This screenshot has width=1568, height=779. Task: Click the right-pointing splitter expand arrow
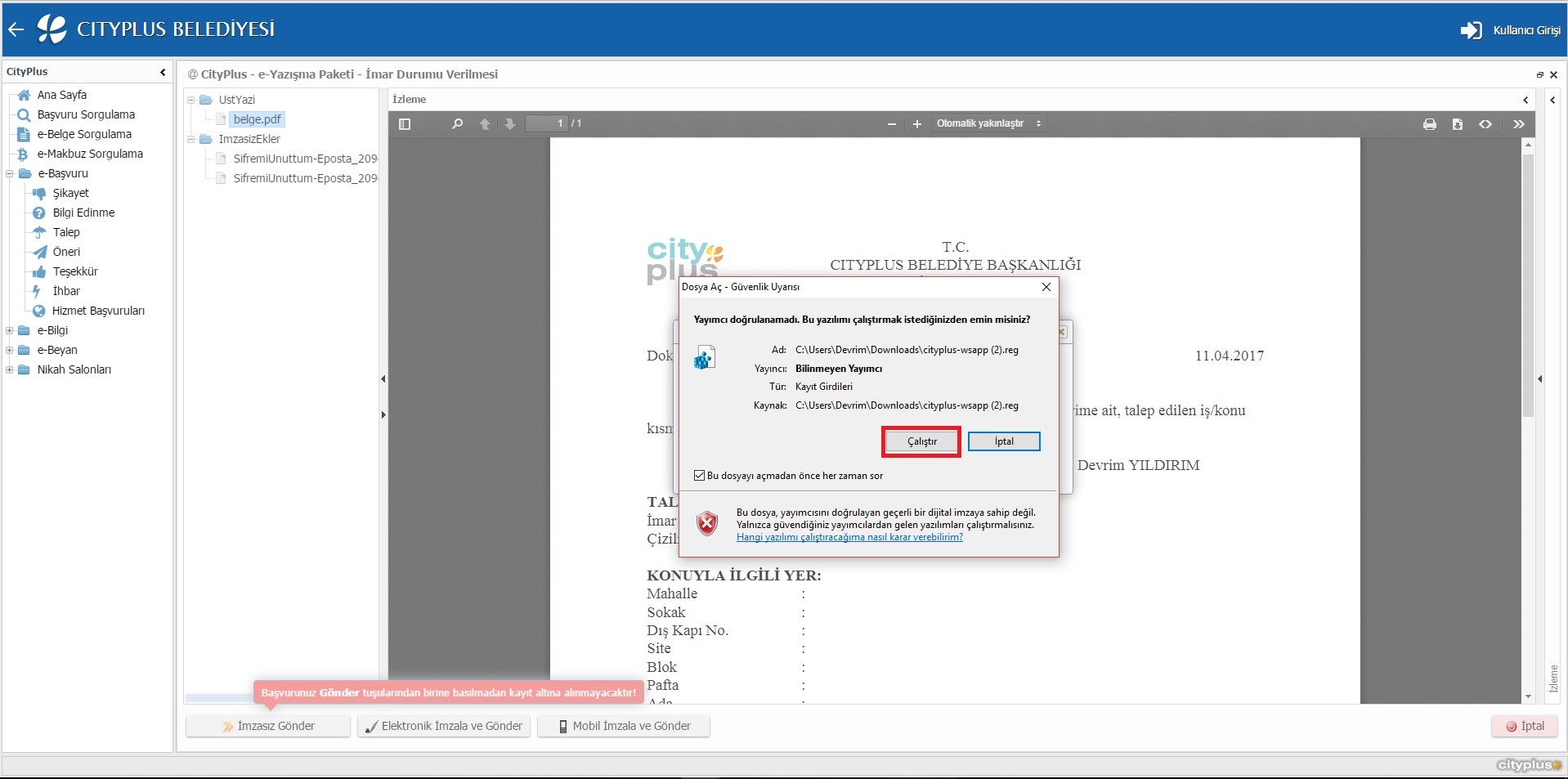click(x=383, y=414)
